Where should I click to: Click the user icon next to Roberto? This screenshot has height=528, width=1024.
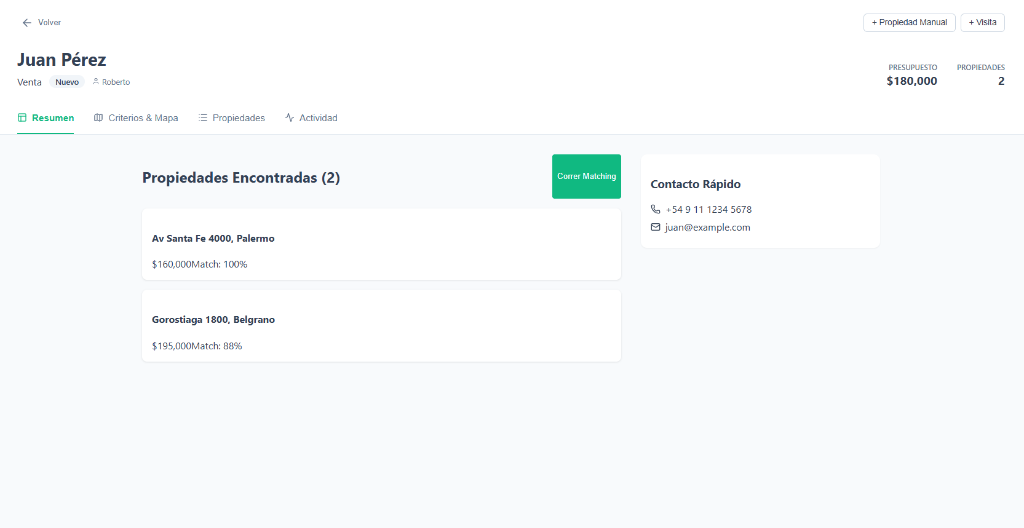96,82
